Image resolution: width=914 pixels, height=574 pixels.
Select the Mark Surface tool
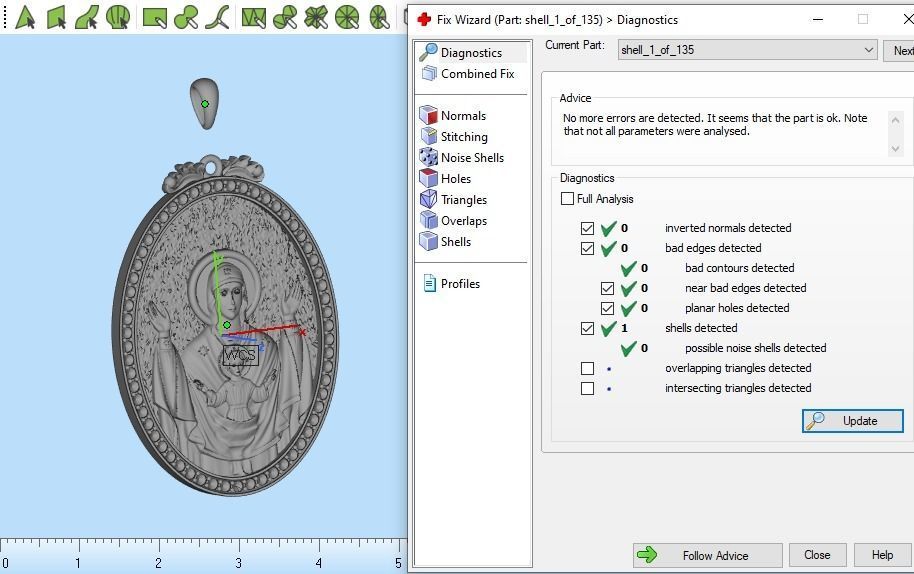click(x=87, y=17)
